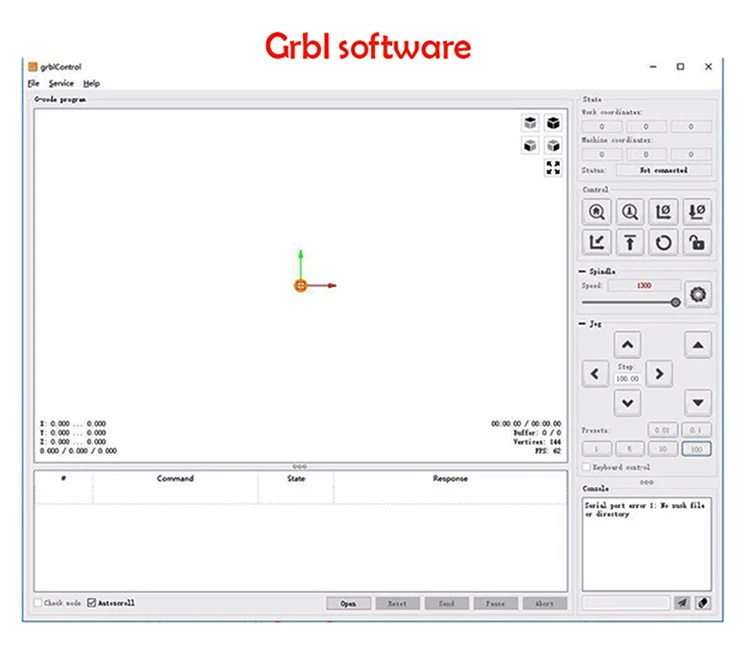Click the origin marker in the visualizer
The image size is (750, 653).
click(300, 286)
